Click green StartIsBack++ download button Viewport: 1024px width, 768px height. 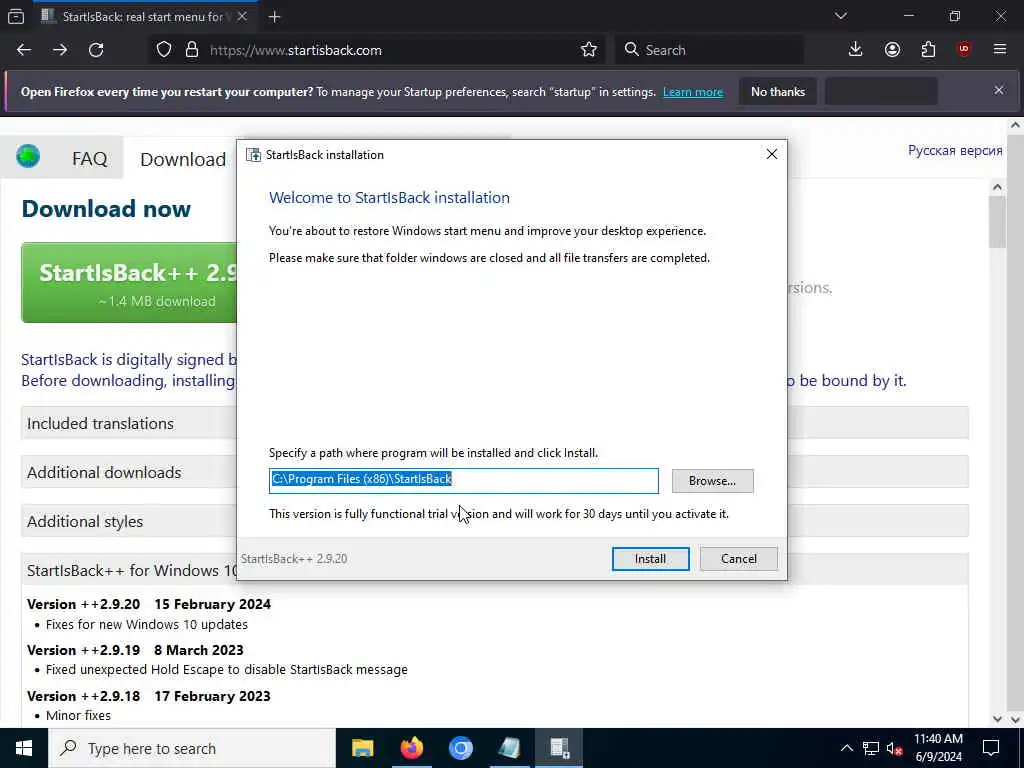129,283
